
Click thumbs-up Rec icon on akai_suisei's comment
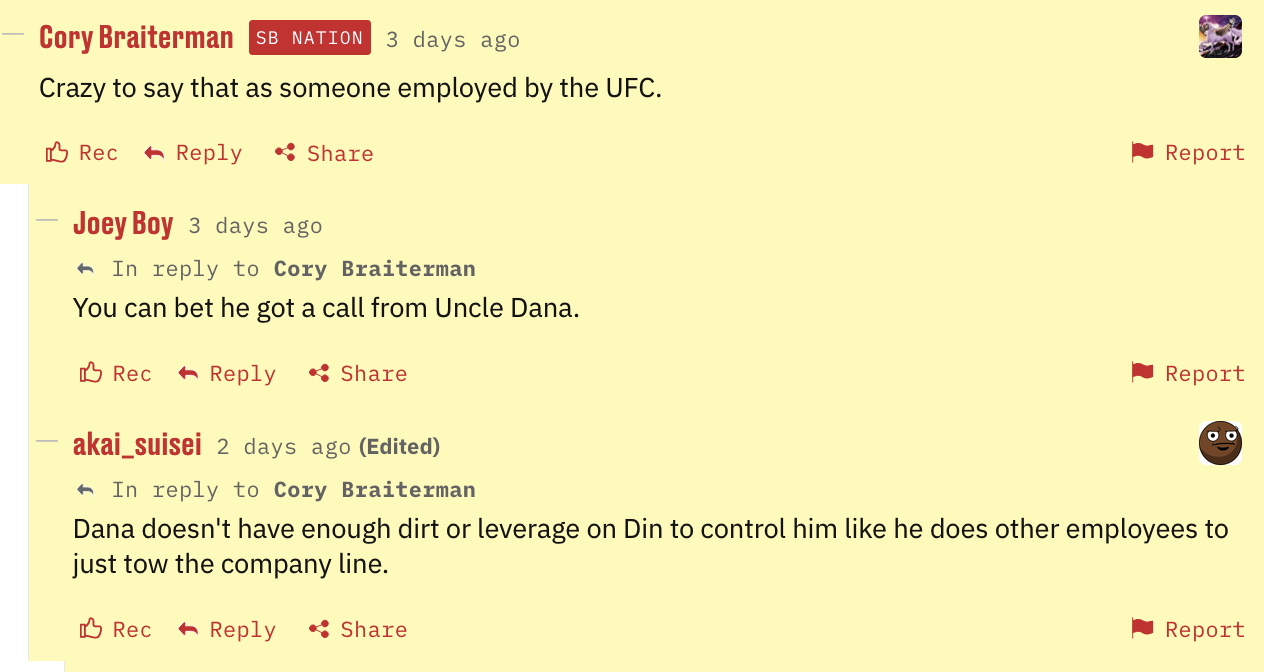[91, 630]
